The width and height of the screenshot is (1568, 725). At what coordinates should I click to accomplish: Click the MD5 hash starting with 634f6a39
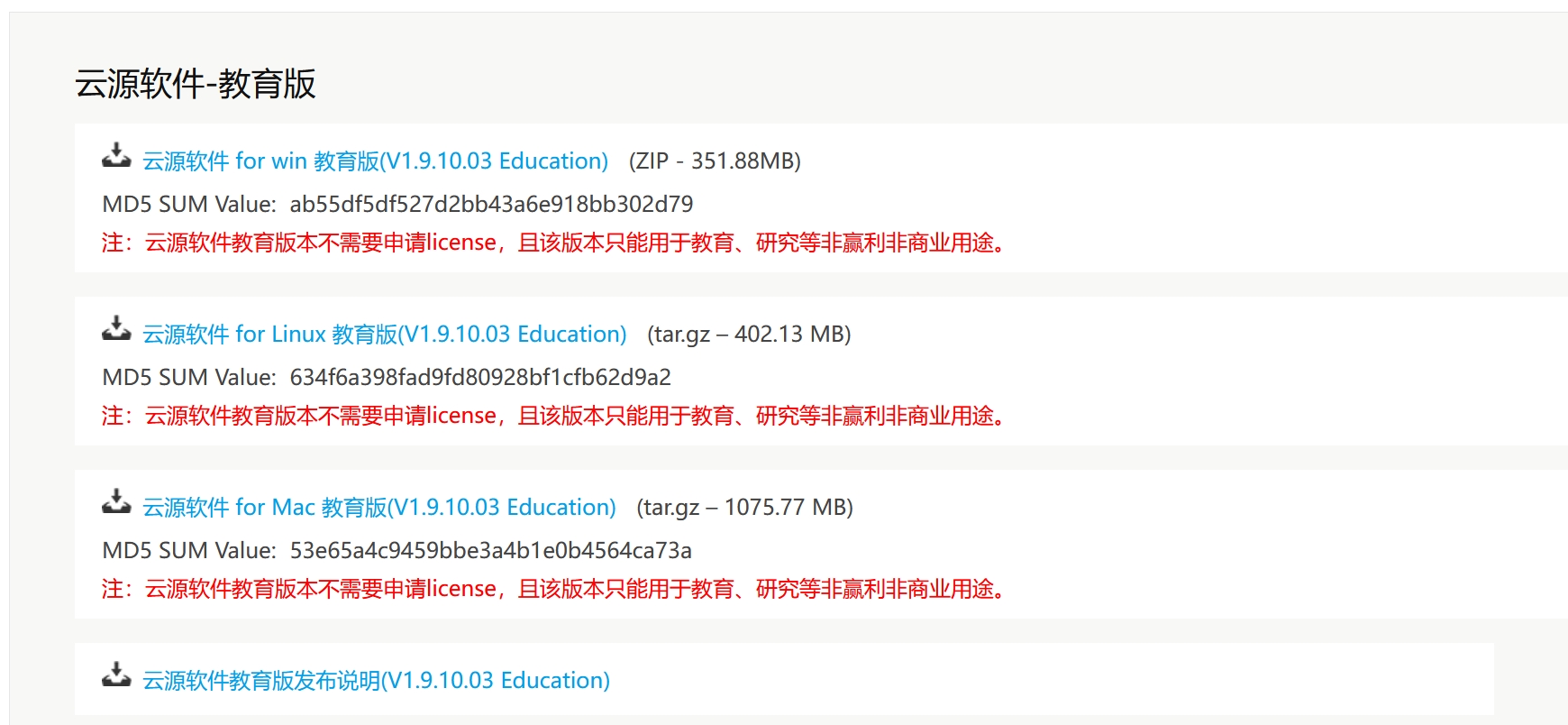pos(480,377)
